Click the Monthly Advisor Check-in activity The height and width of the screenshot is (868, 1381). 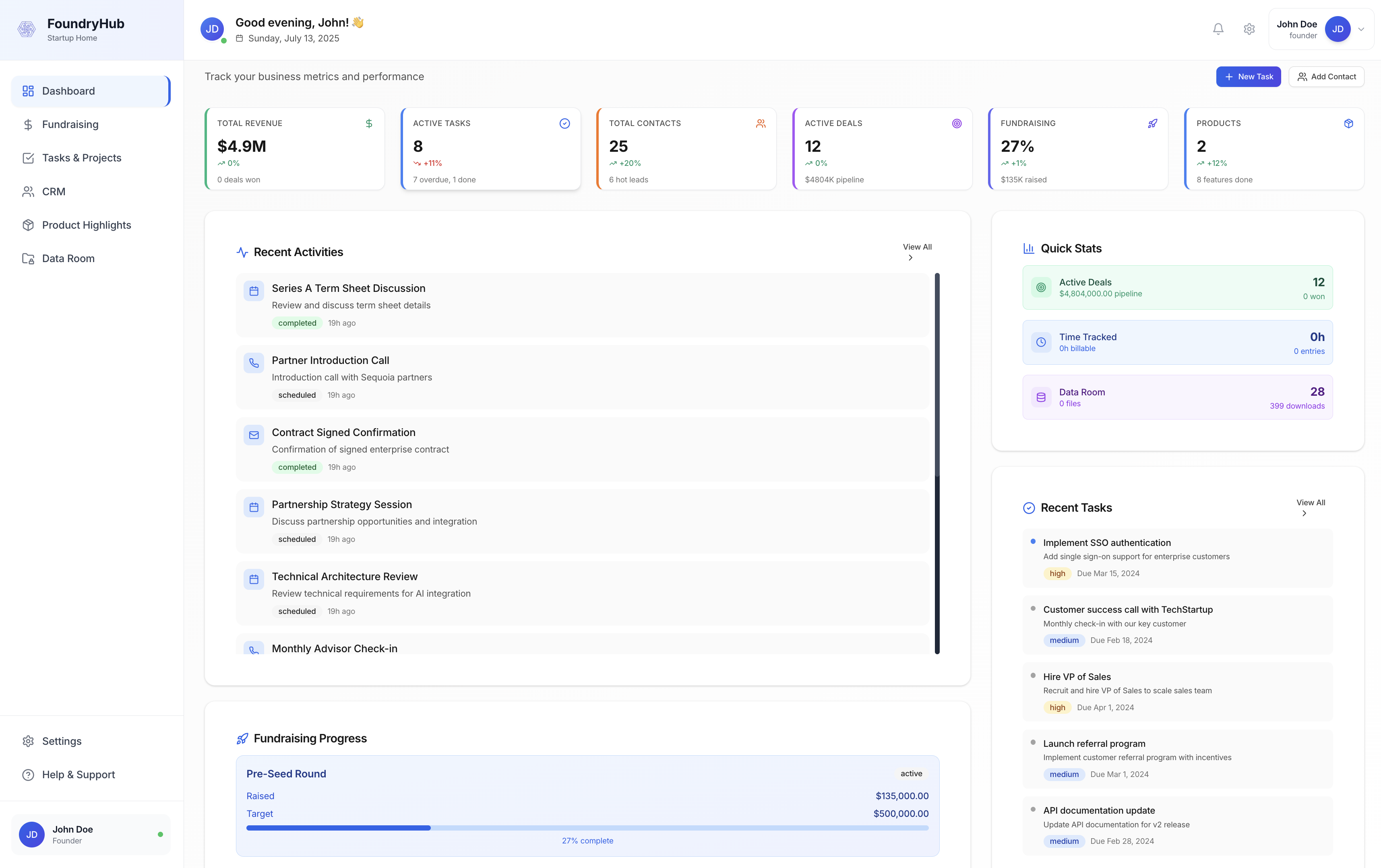click(x=582, y=644)
